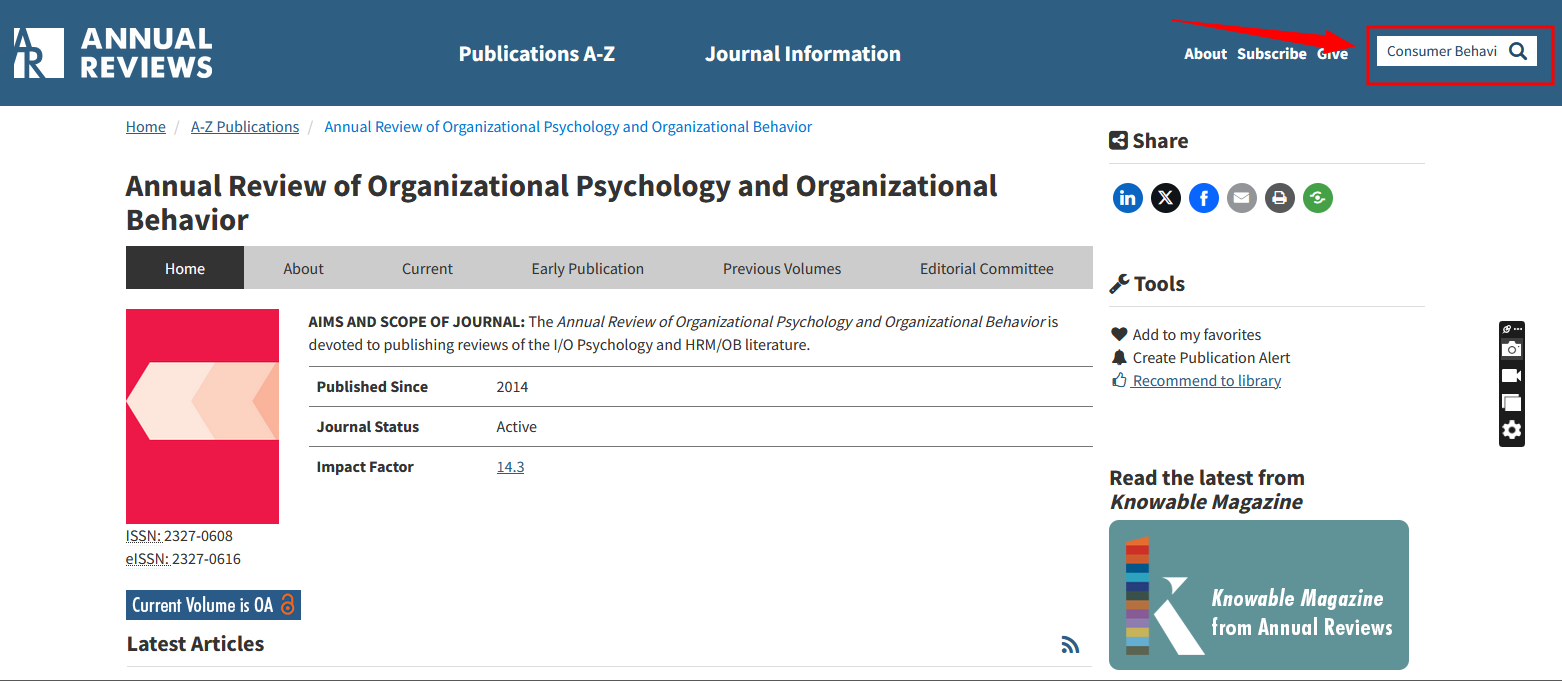Click in the Consumer Behavi search field
Screen dimensions: 1562x681
pyautogui.click(x=1441, y=52)
